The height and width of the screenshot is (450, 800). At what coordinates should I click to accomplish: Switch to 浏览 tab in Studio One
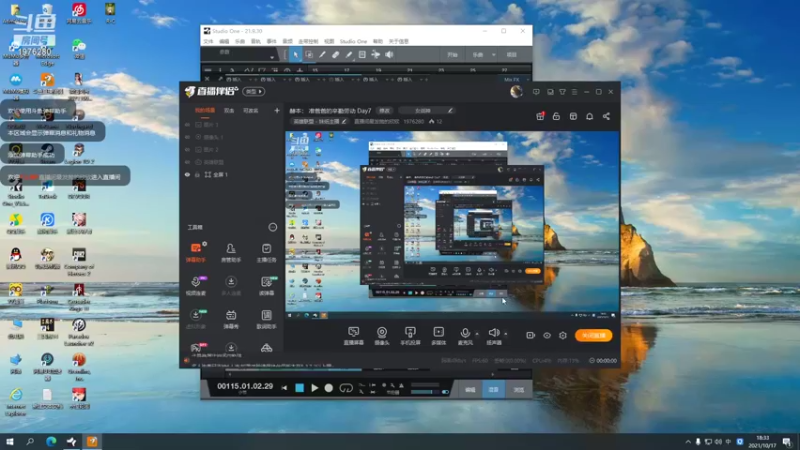coord(518,389)
